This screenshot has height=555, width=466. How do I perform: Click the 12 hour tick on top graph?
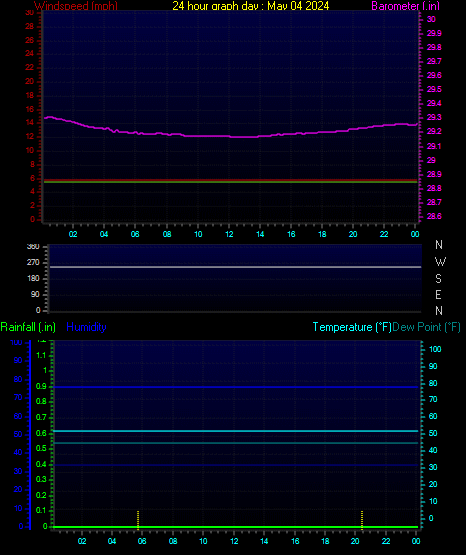(229, 234)
